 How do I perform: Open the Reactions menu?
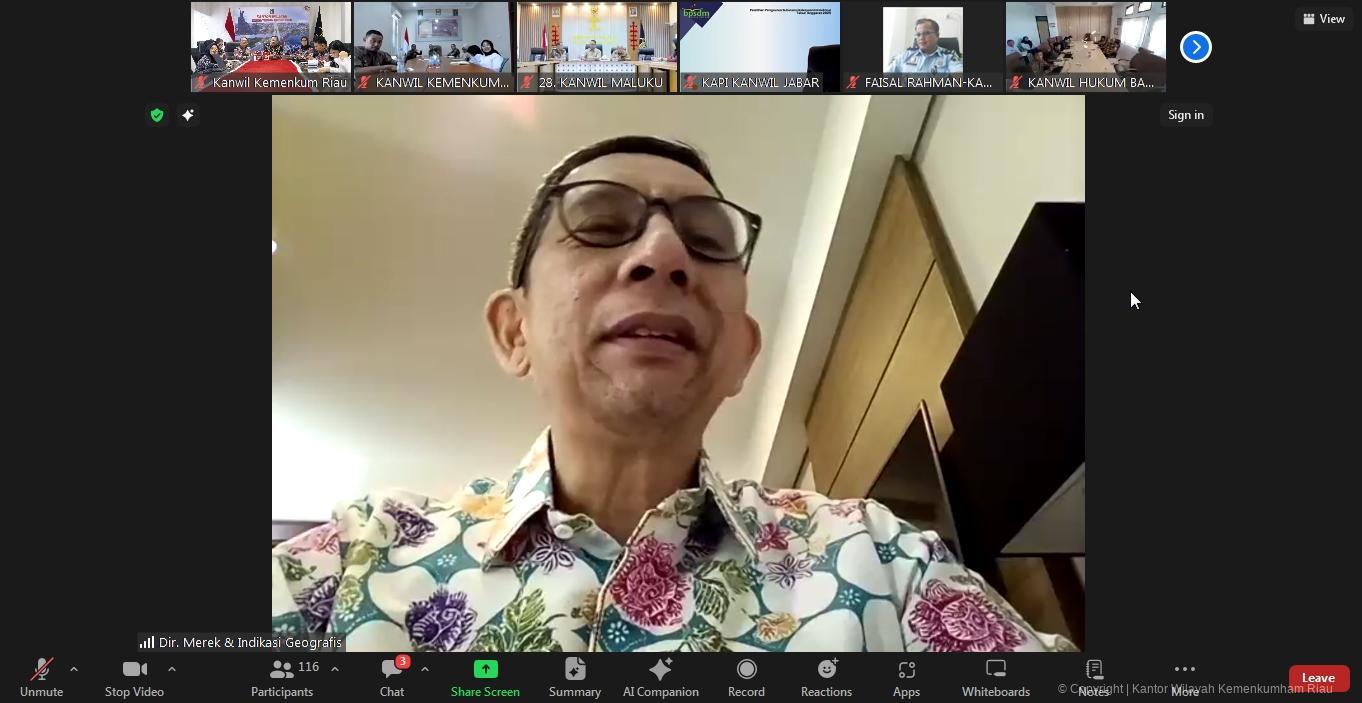[826, 677]
